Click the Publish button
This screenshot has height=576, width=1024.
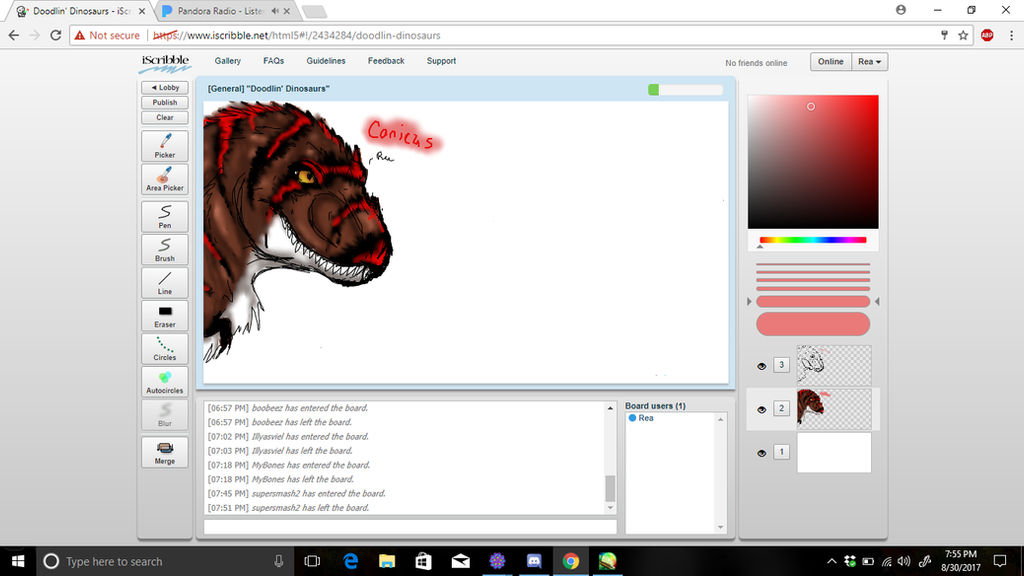click(165, 103)
